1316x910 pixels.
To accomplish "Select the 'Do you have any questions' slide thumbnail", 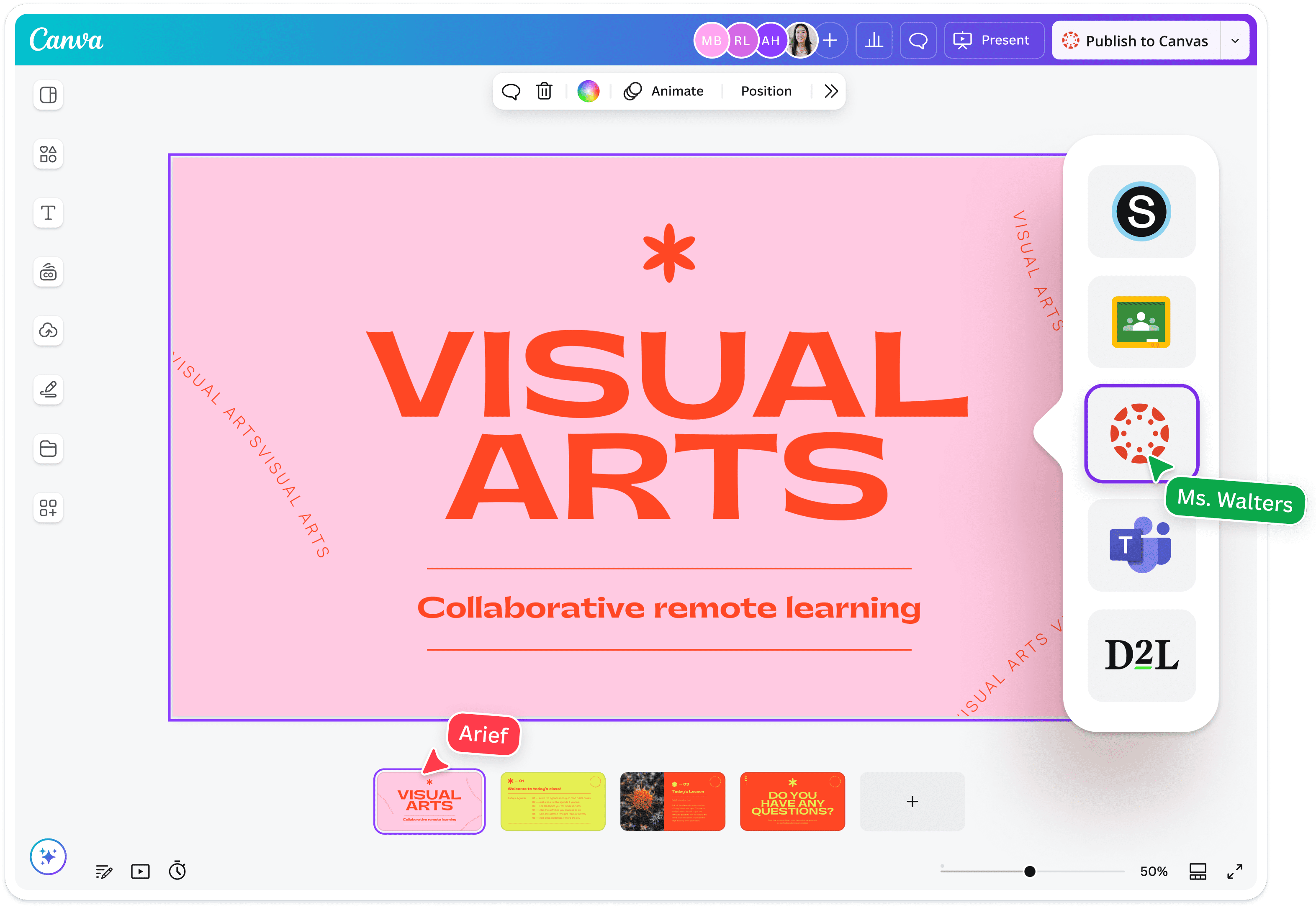I will click(x=792, y=801).
